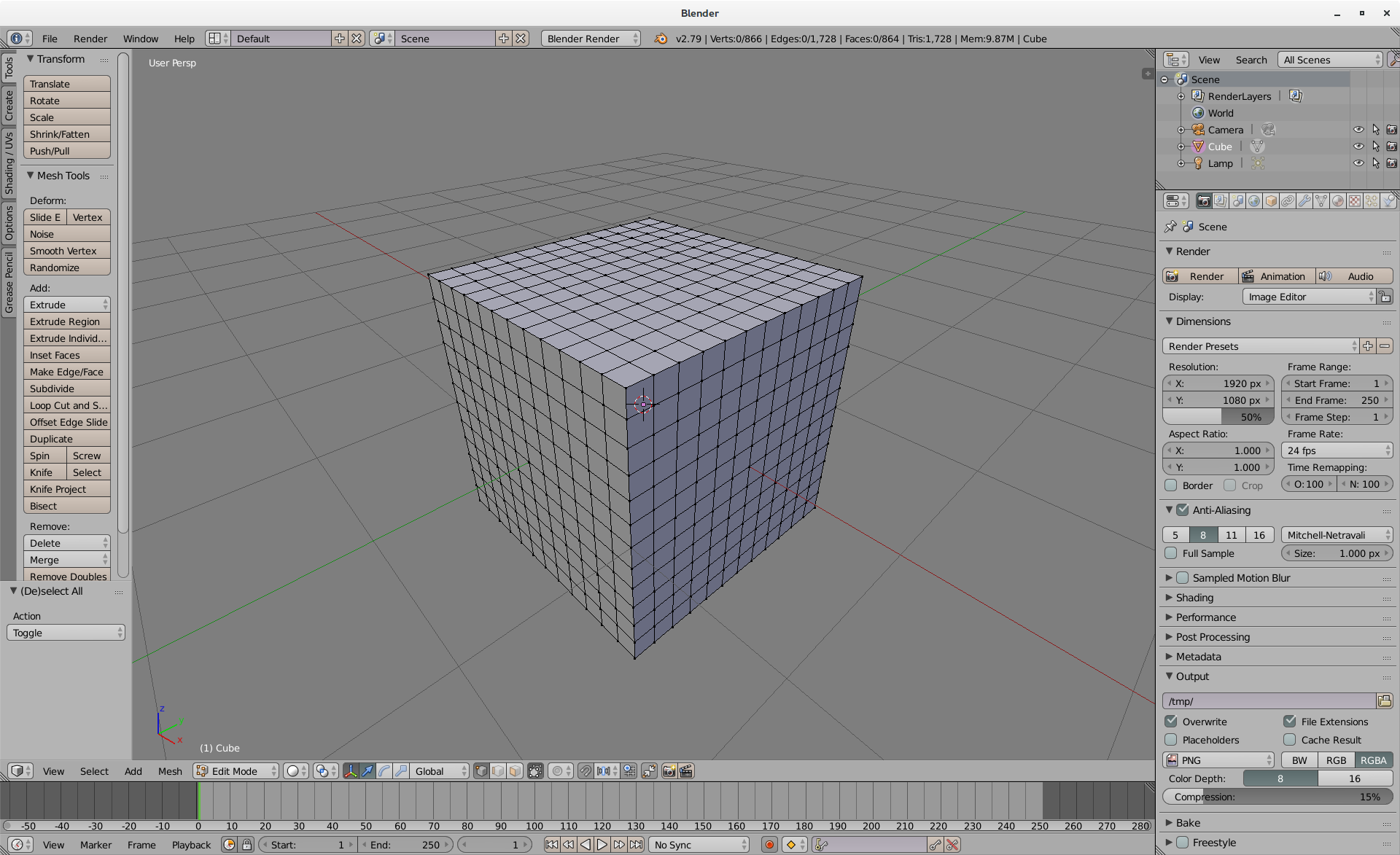The image size is (1400, 855).
Task: Open the Render Layers properties tab
Action: [1221, 201]
